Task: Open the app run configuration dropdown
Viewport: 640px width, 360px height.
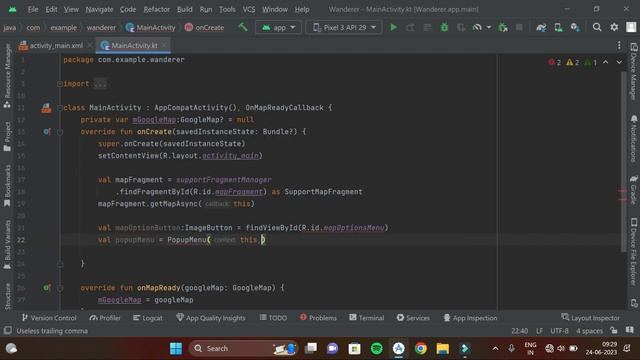Action: pyautogui.click(x=278, y=27)
